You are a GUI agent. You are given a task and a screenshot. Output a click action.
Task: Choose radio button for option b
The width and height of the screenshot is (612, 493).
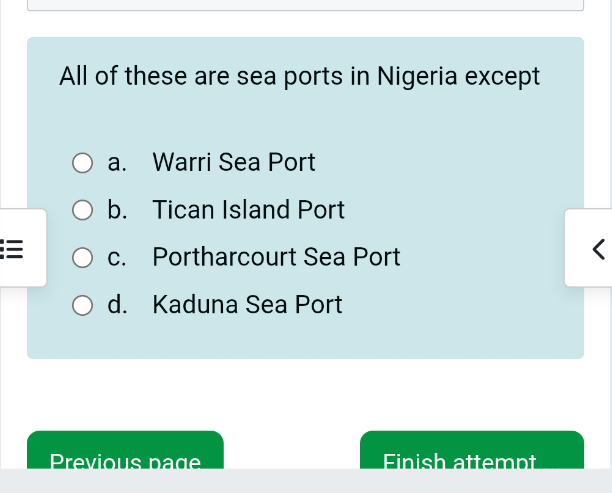(x=83, y=211)
